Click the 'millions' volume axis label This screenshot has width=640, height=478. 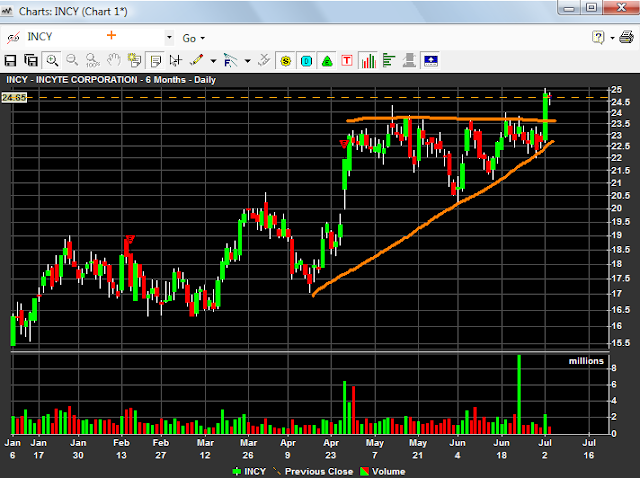(586, 361)
